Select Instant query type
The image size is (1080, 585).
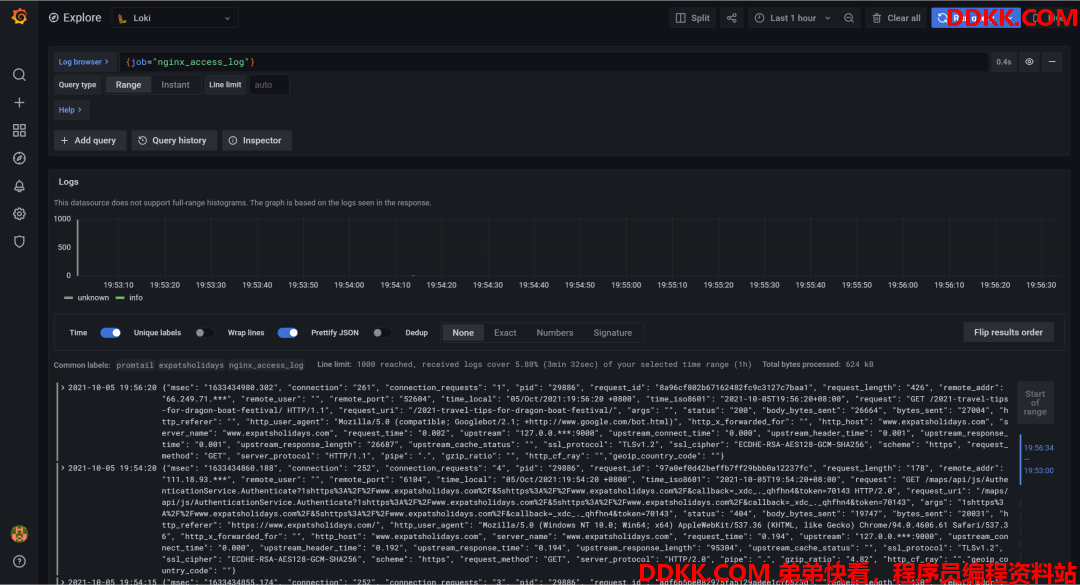tap(175, 85)
